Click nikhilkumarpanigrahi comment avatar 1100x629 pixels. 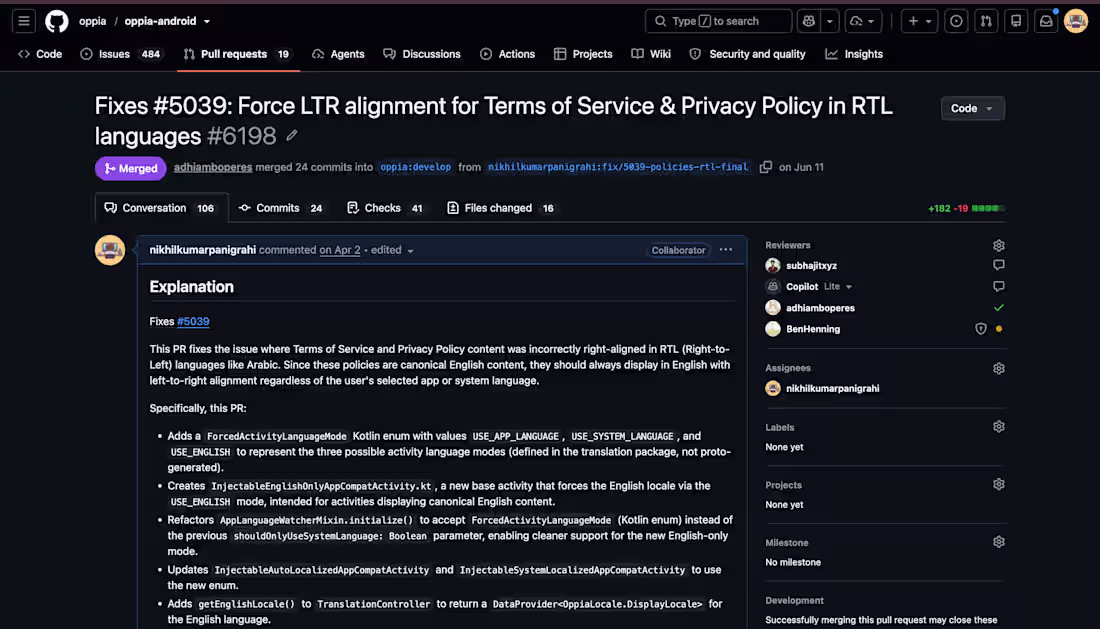(110, 250)
